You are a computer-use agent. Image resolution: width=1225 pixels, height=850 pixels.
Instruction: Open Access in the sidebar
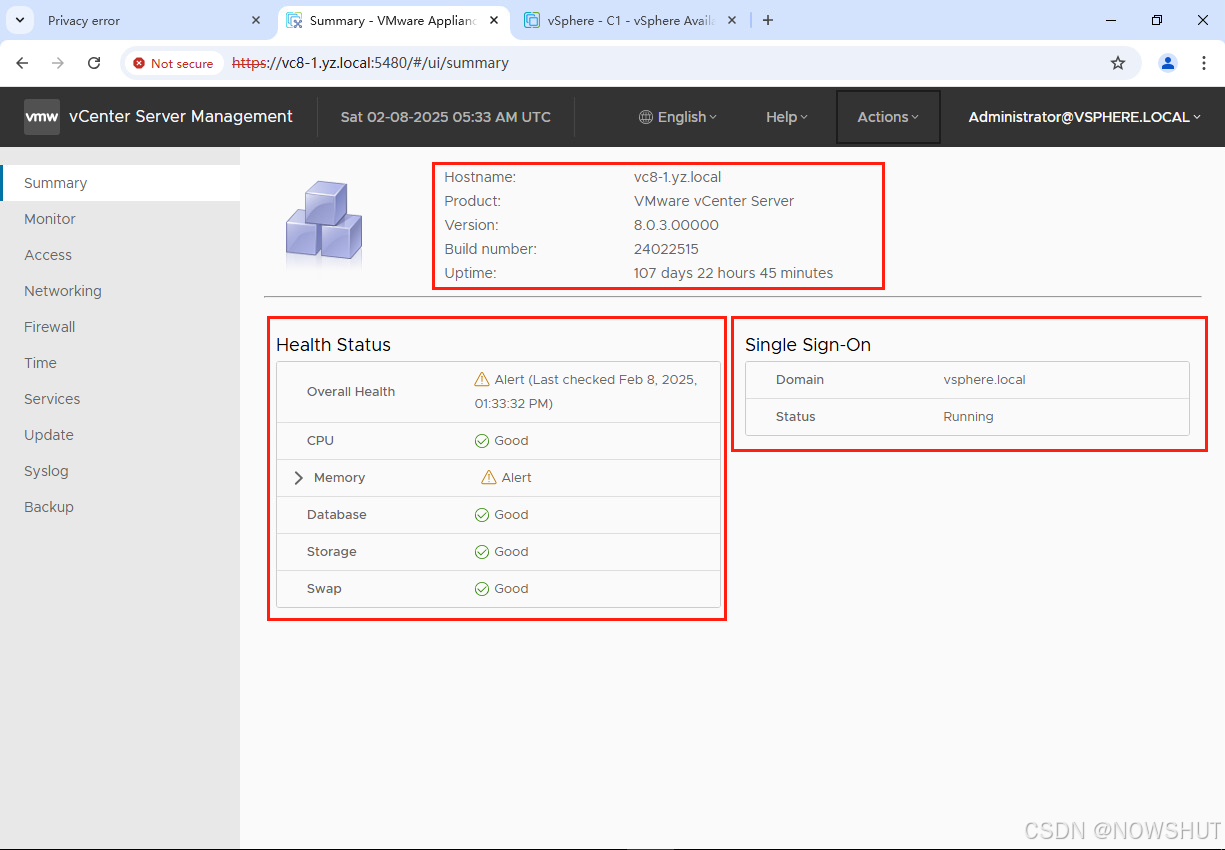click(120, 255)
